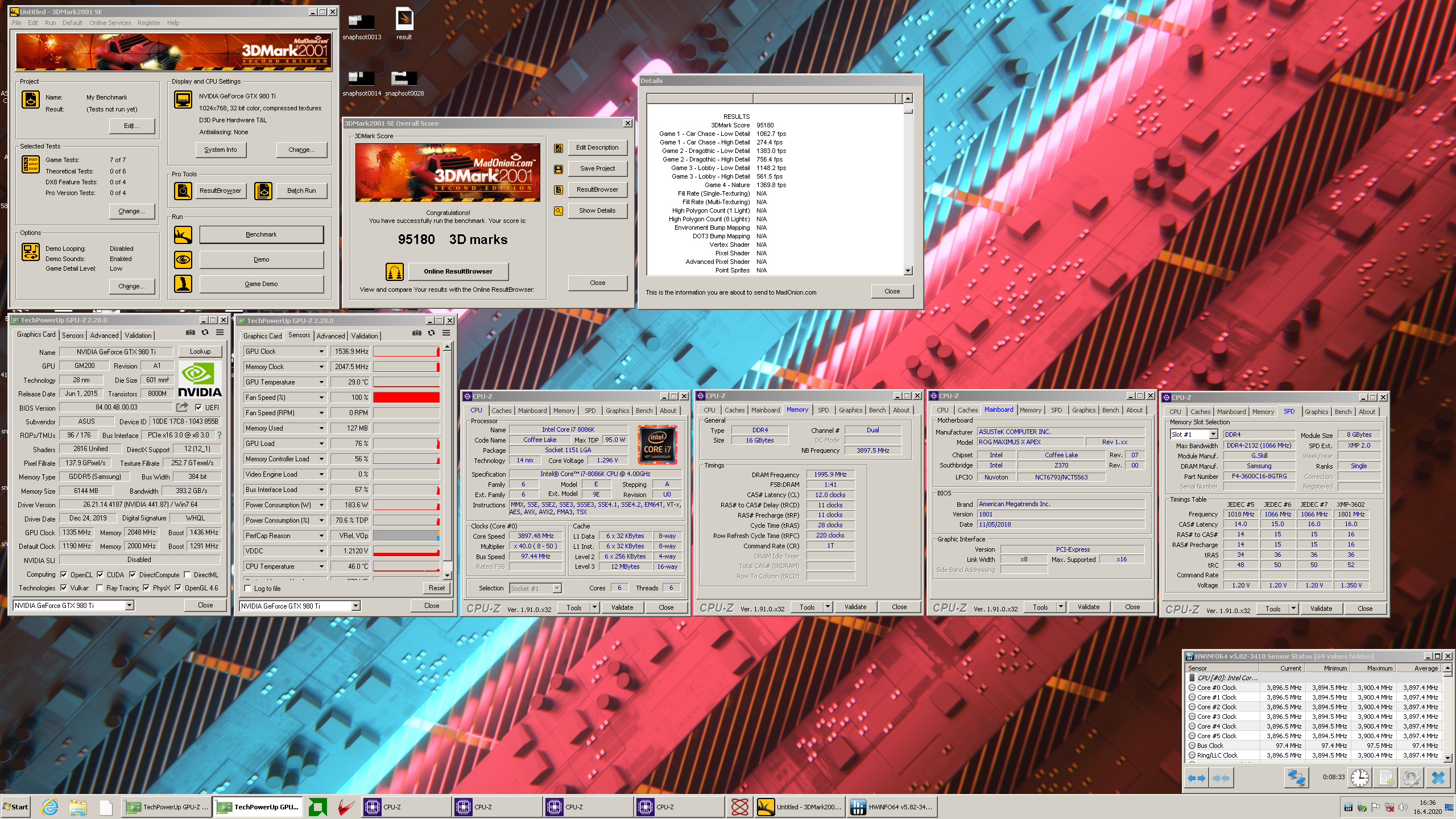Open the GPU selector dropdown in GPU-Z Sensors window
Screen dimensions: 1456x819
click(355, 606)
